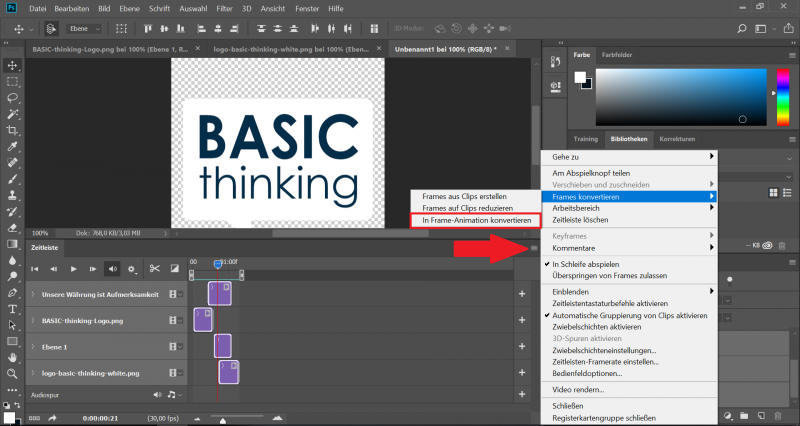Click the timeline play button
Screen dimensions: 800x426
[73, 269]
